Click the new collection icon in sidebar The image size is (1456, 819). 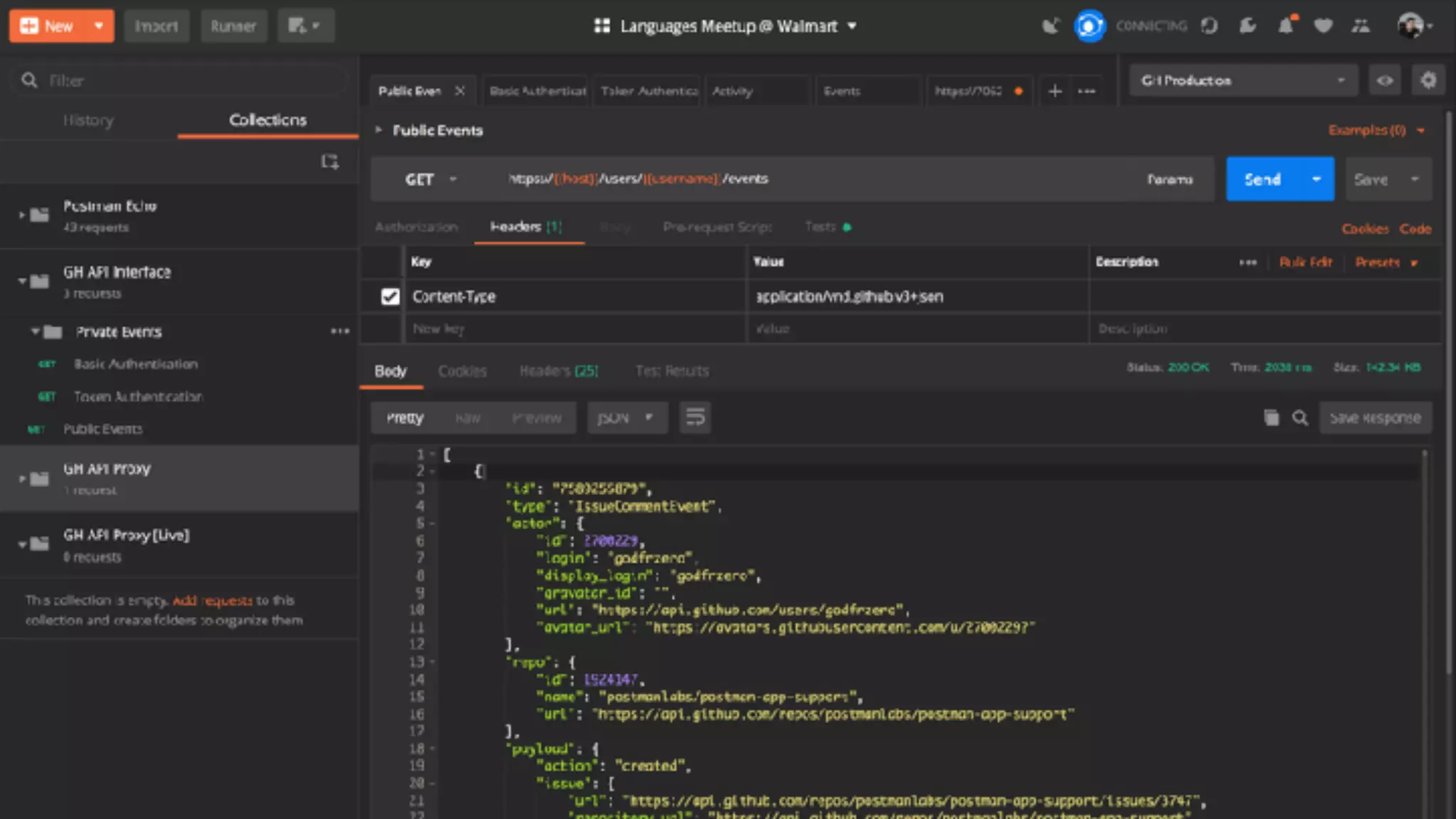pos(329,162)
